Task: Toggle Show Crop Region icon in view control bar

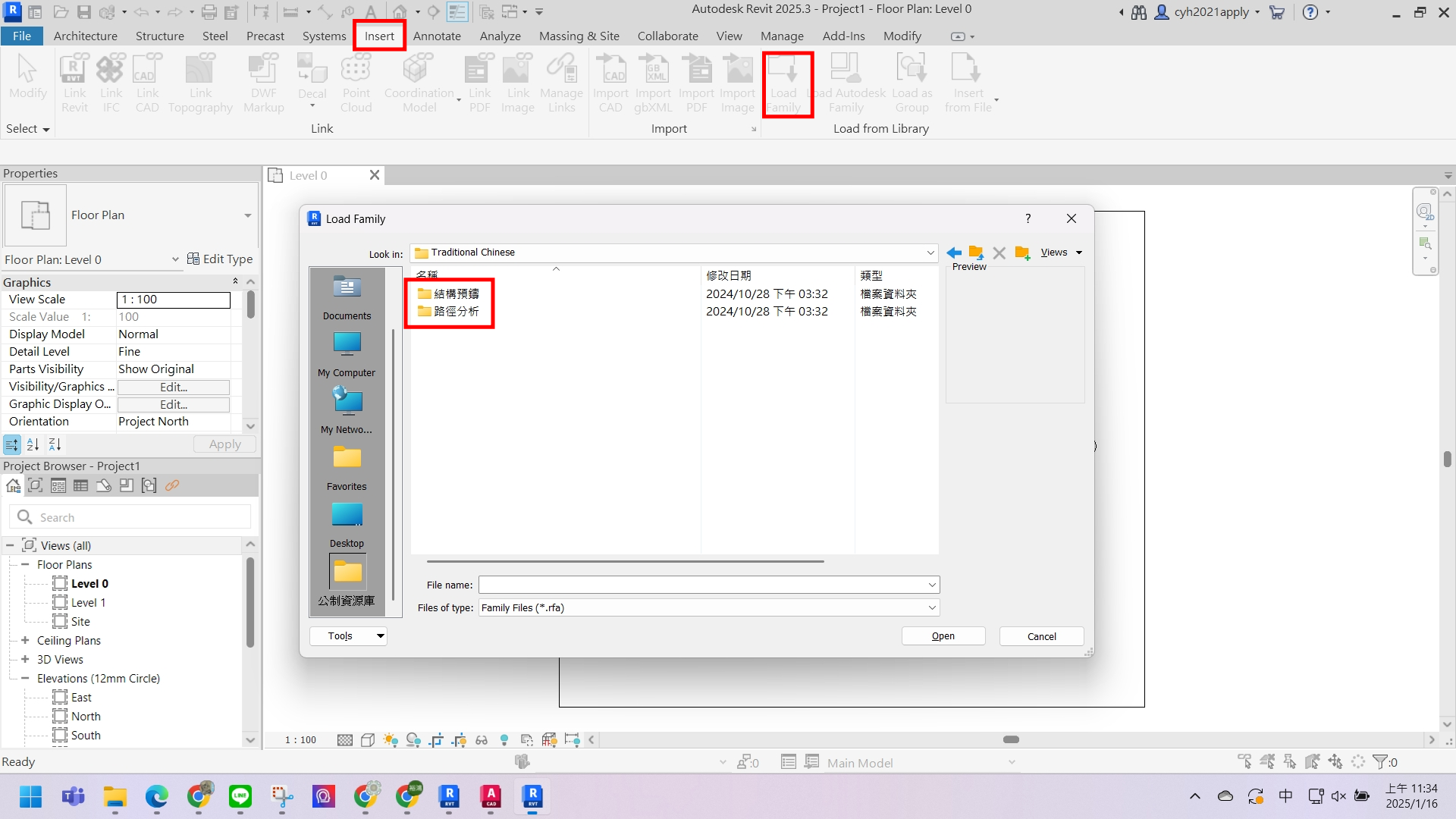Action: pyautogui.click(x=459, y=740)
